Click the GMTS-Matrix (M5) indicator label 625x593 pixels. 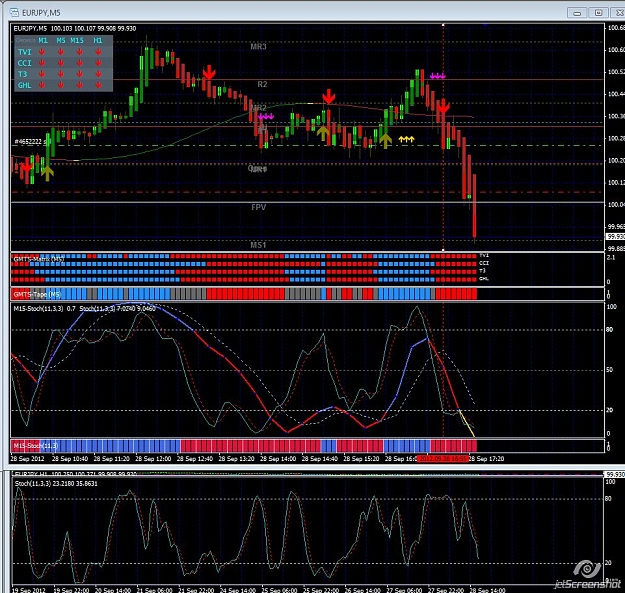[x=39, y=259]
